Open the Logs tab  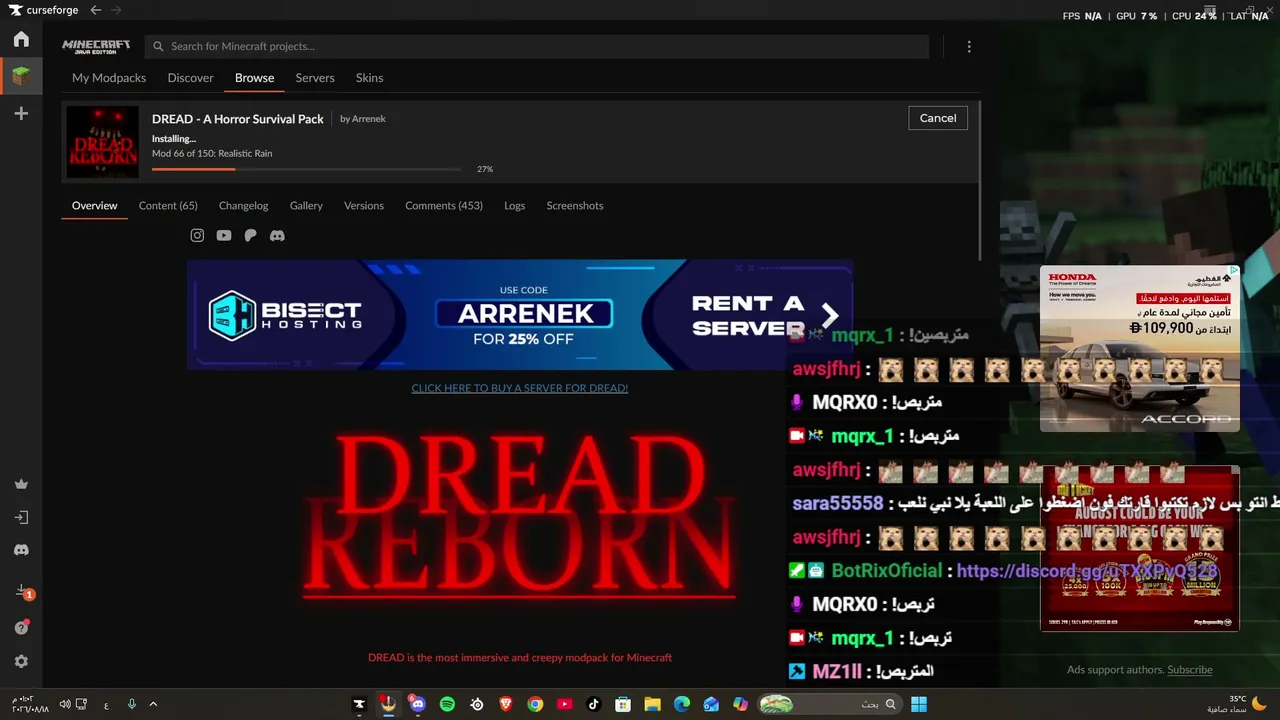515,205
